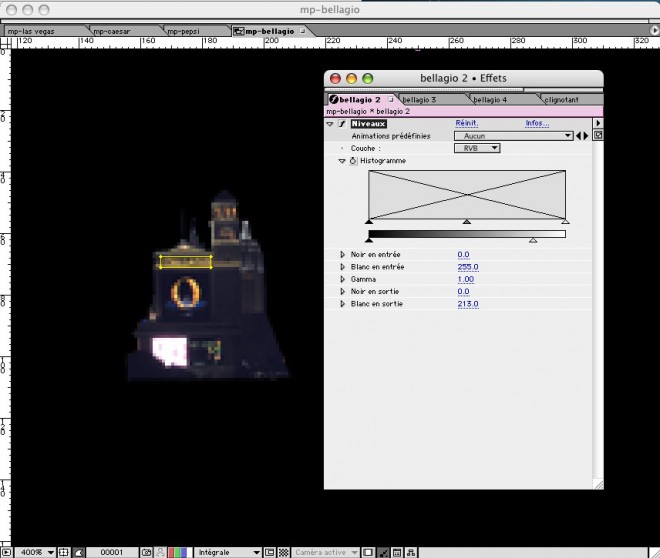Collapse the Niveaux effect section
Viewport: 660px width, 558px height.
point(330,123)
